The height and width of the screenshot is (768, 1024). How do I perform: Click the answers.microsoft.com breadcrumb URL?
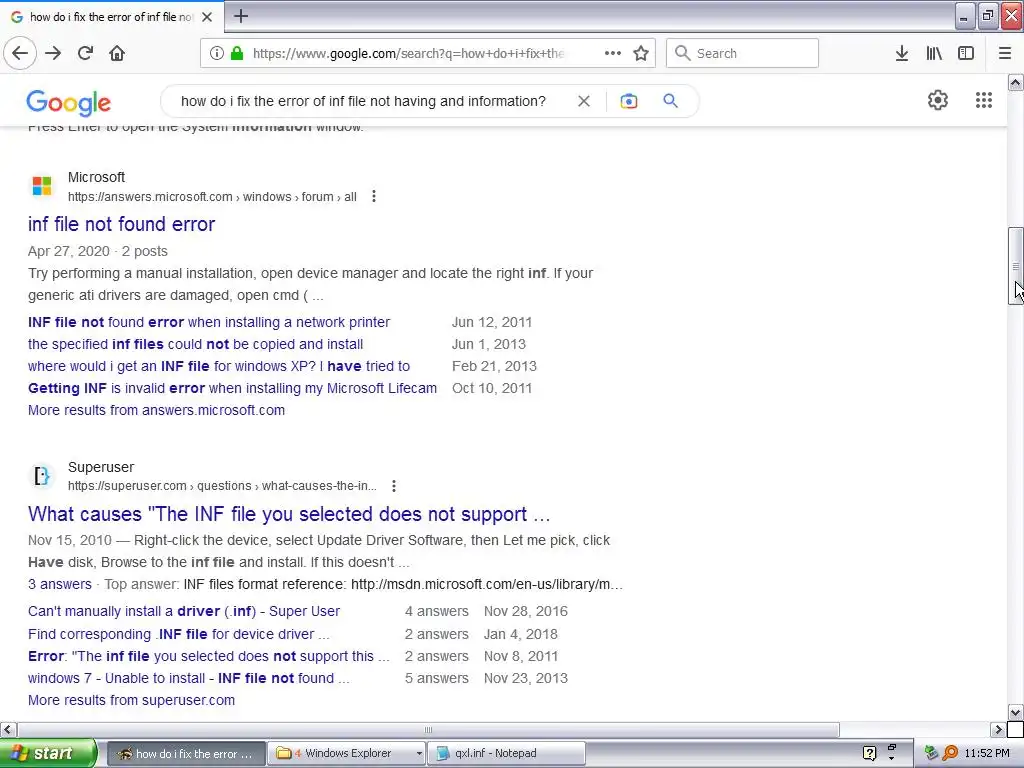212,197
